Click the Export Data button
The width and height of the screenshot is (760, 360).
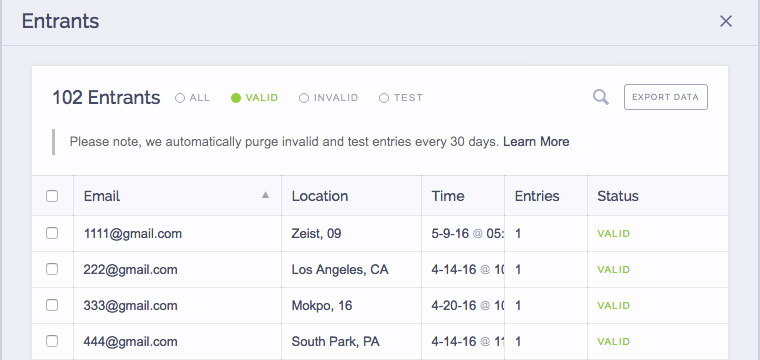[x=665, y=97]
